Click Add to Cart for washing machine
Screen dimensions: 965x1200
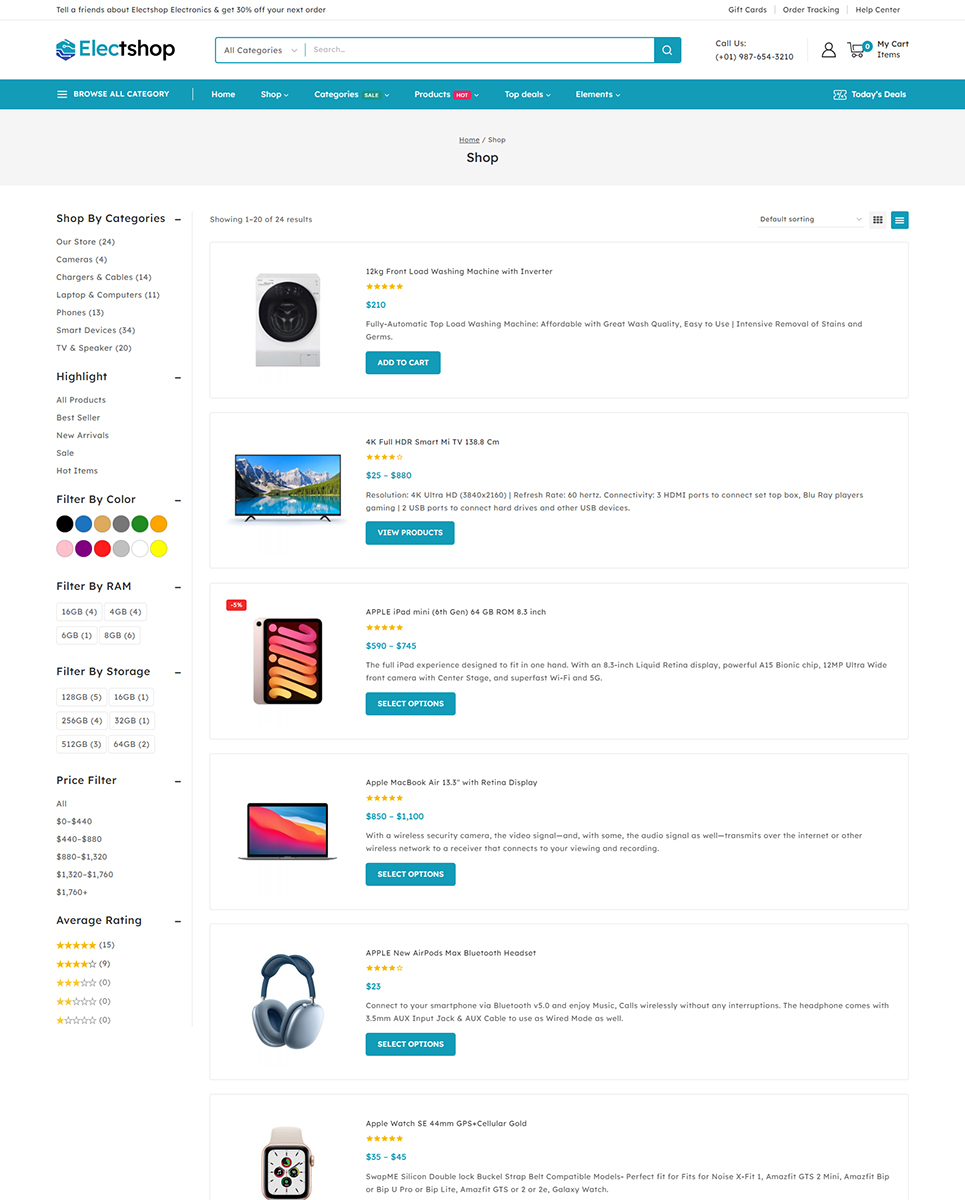point(403,363)
